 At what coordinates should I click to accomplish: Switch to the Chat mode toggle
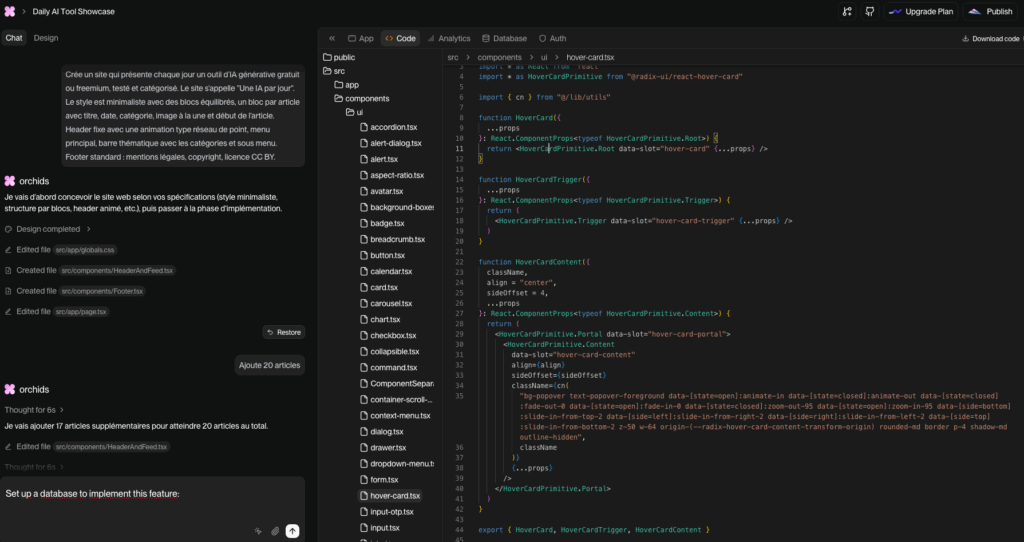[x=14, y=38]
